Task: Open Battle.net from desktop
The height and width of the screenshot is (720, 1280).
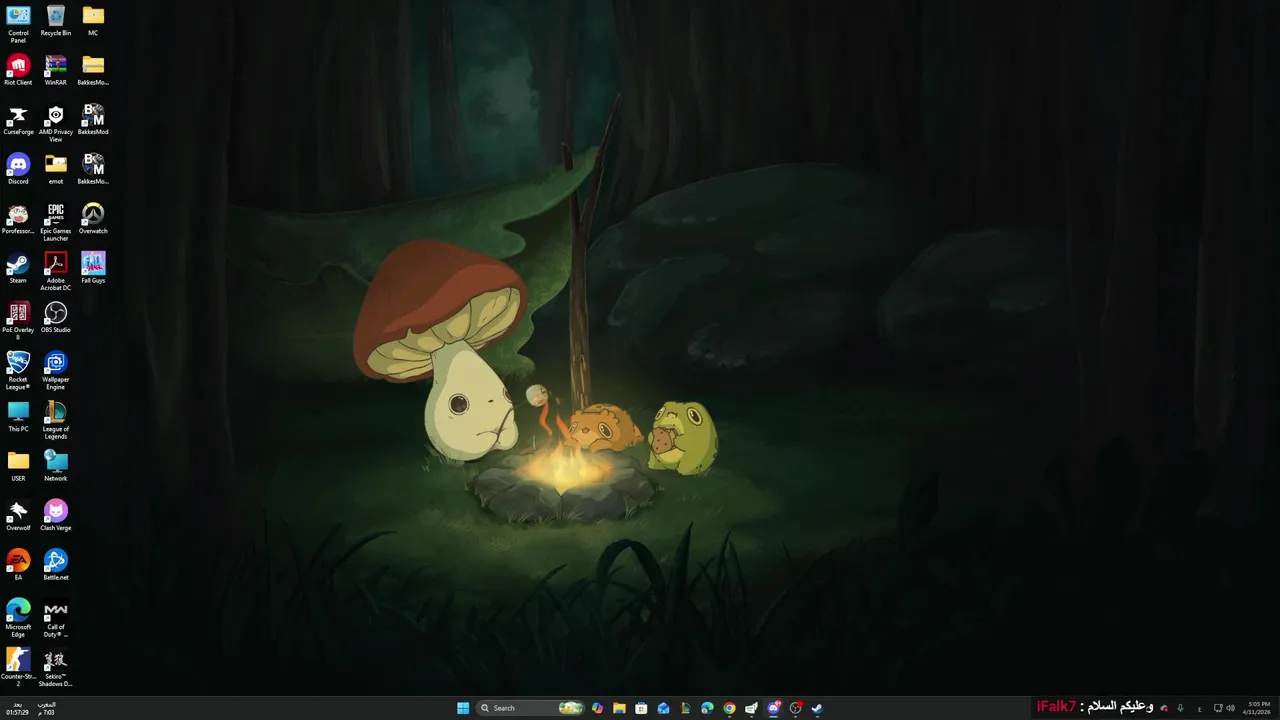Action: pos(56,565)
